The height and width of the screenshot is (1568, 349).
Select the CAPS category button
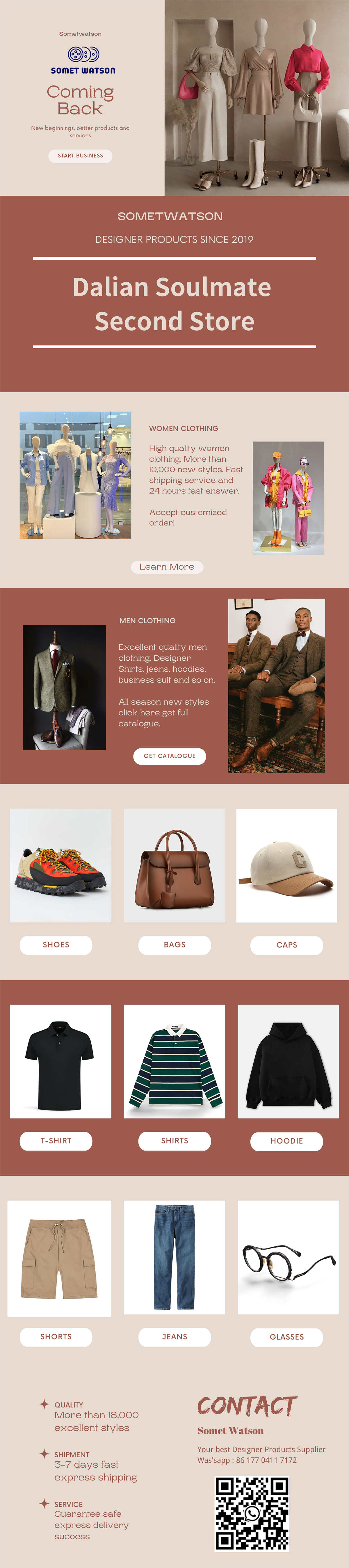click(286, 945)
